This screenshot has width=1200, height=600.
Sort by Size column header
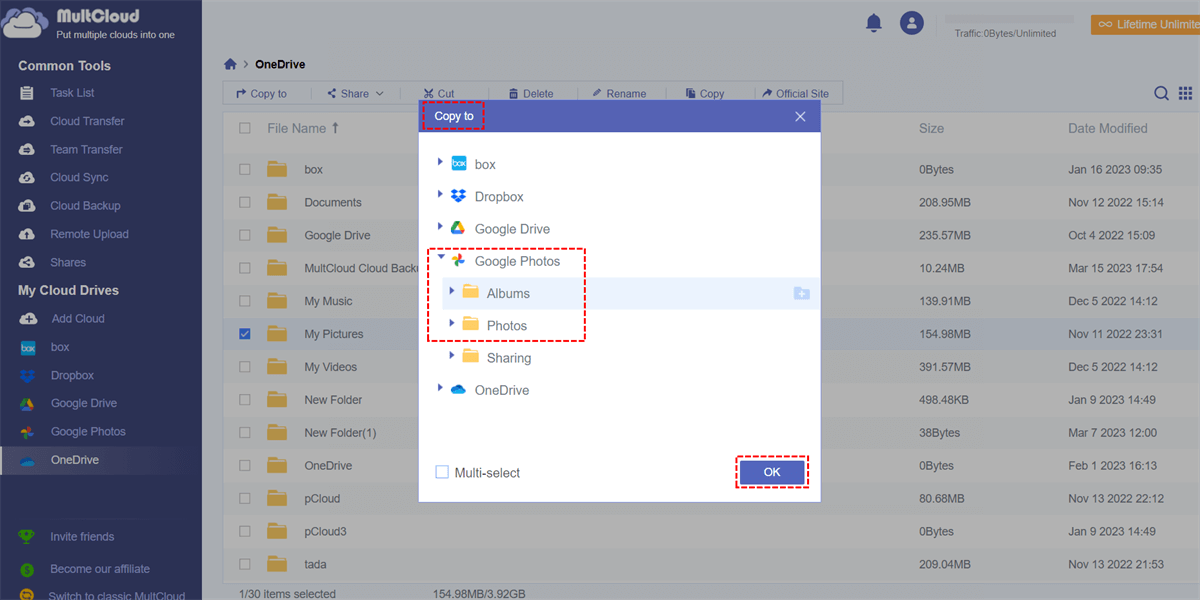click(931, 128)
